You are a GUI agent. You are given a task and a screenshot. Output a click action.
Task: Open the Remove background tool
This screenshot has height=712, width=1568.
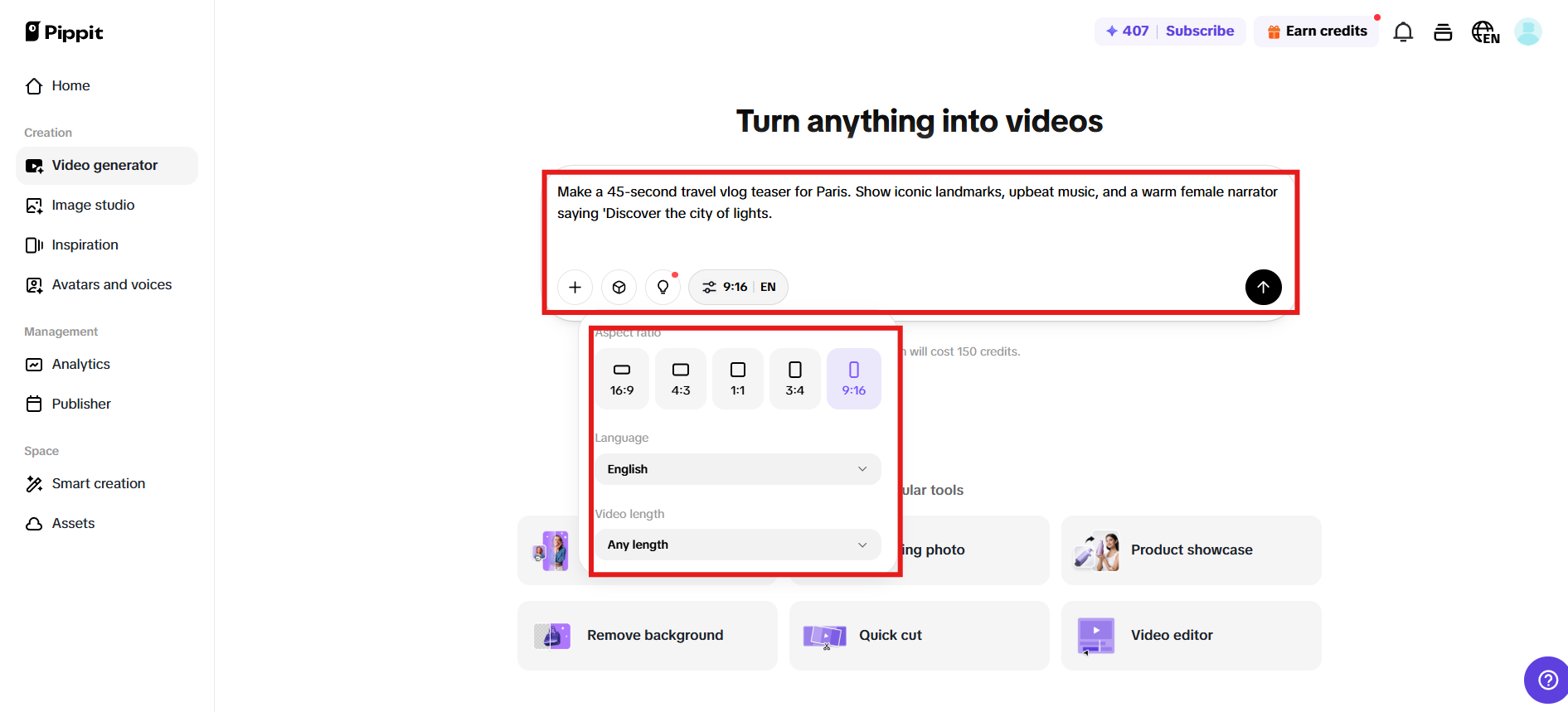648,636
